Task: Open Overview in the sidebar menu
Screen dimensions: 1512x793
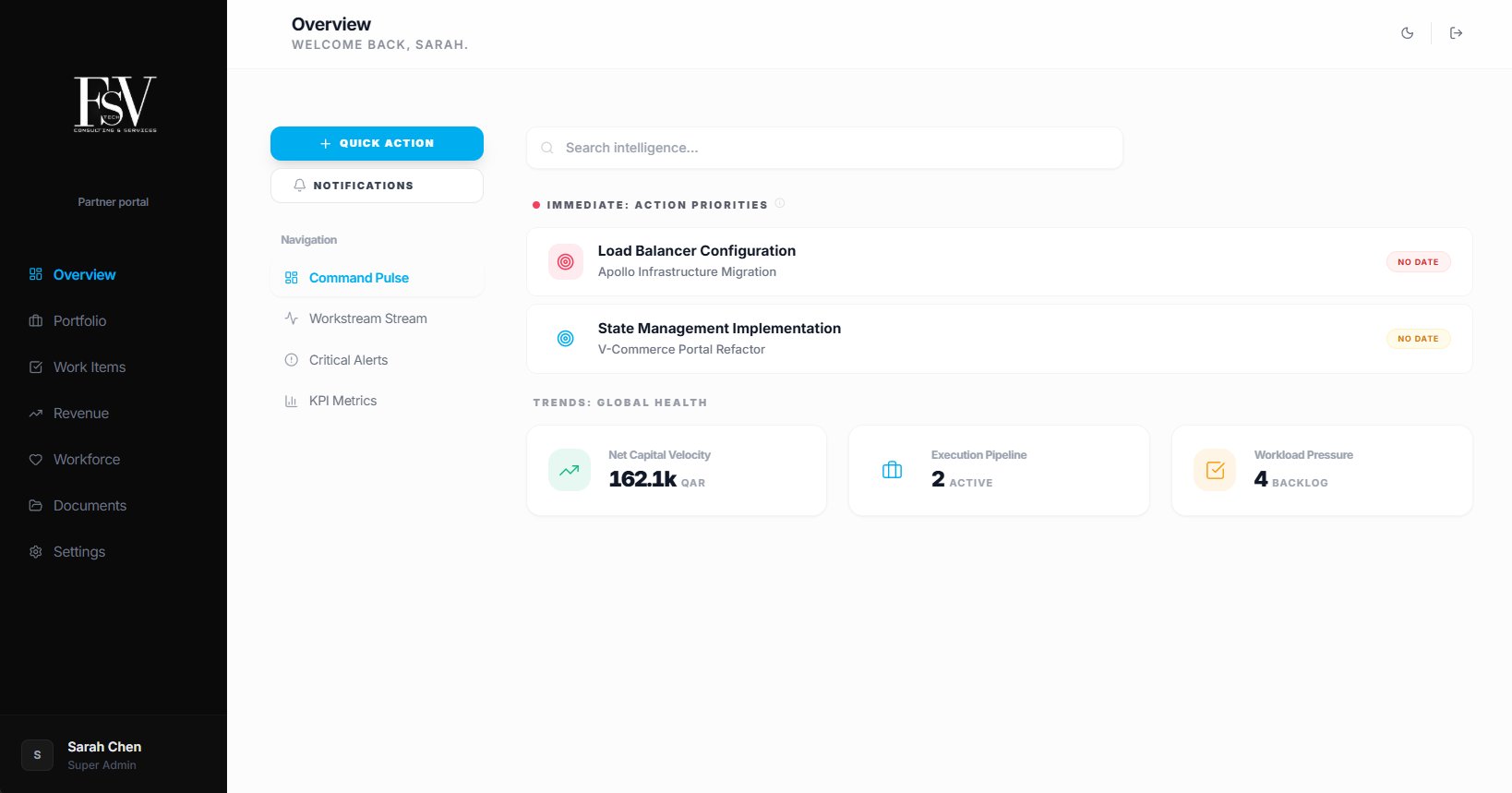Action: 114,274
